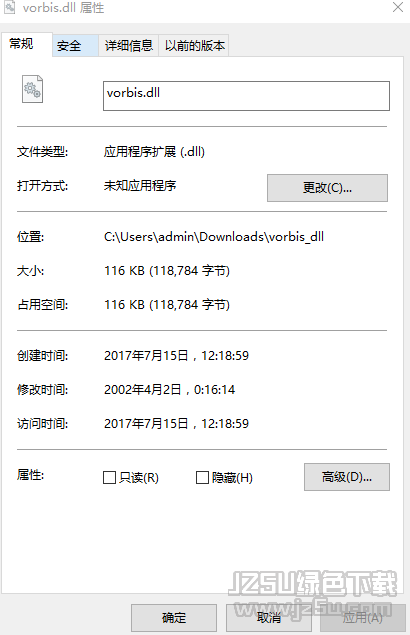The width and height of the screenshot is (410, 635).
Task: Enable the 只读(R) read-only checkbox
Action: tap(109, 477)
